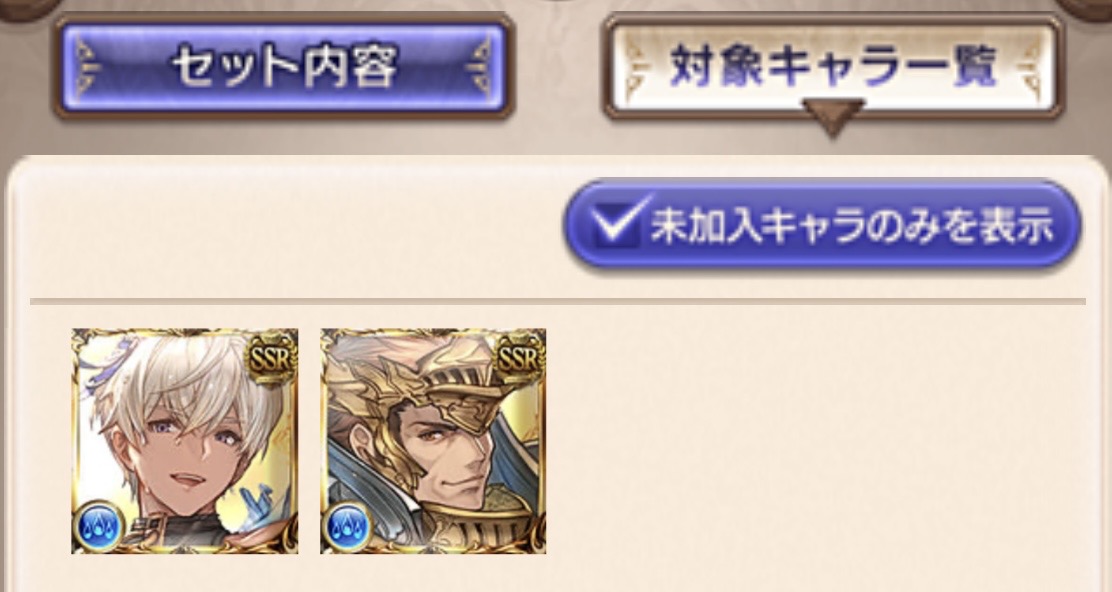Click the left gold ornament on セット内容 tab

coord(88,68)
